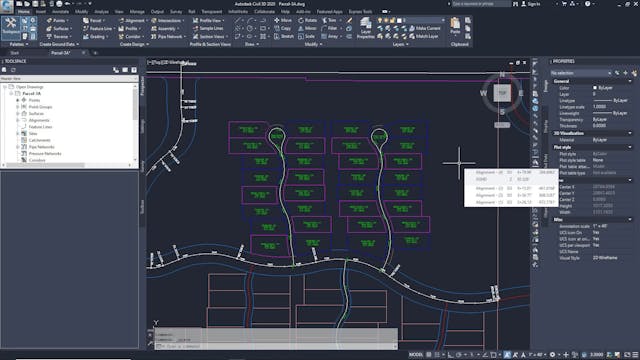Screen dimensions: 640x360
Task: Open the Home ribbon tab
Action: [x=24, y=12]
